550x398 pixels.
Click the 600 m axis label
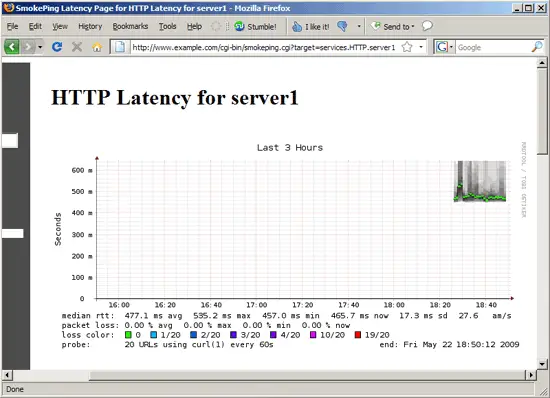pos(82,170)
